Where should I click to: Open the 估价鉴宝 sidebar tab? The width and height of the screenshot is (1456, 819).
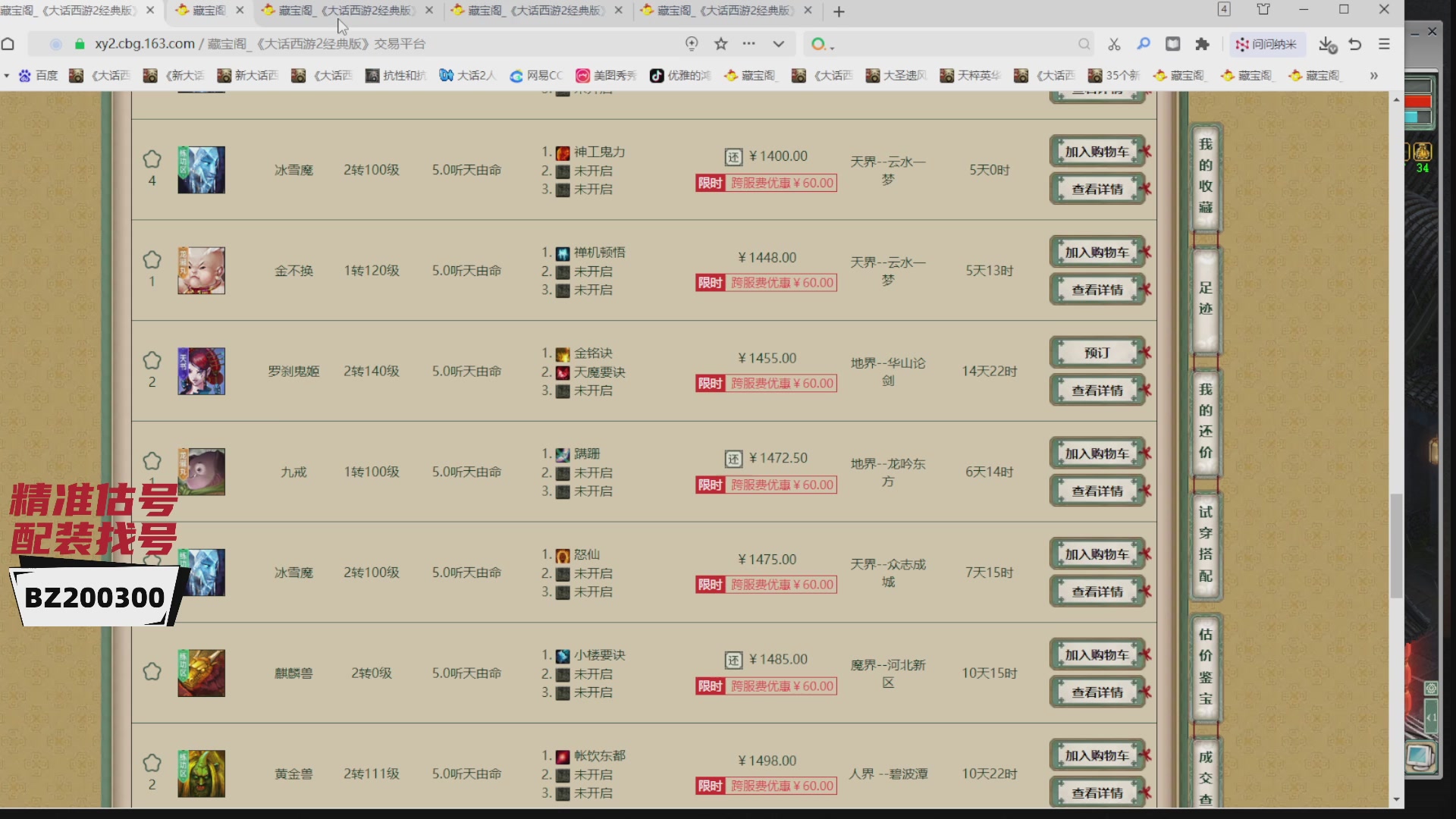coord(1205,666)
